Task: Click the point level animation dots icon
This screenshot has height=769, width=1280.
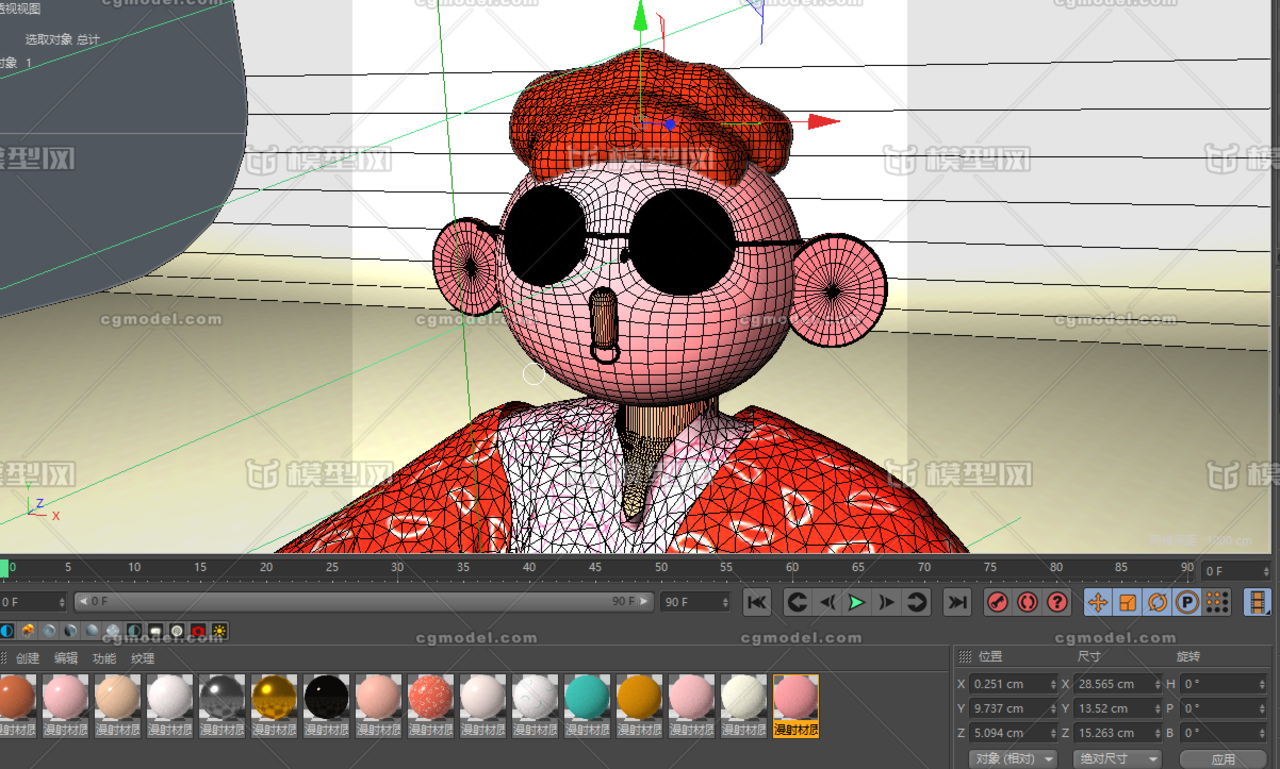Action: [x=1216, y=602]
